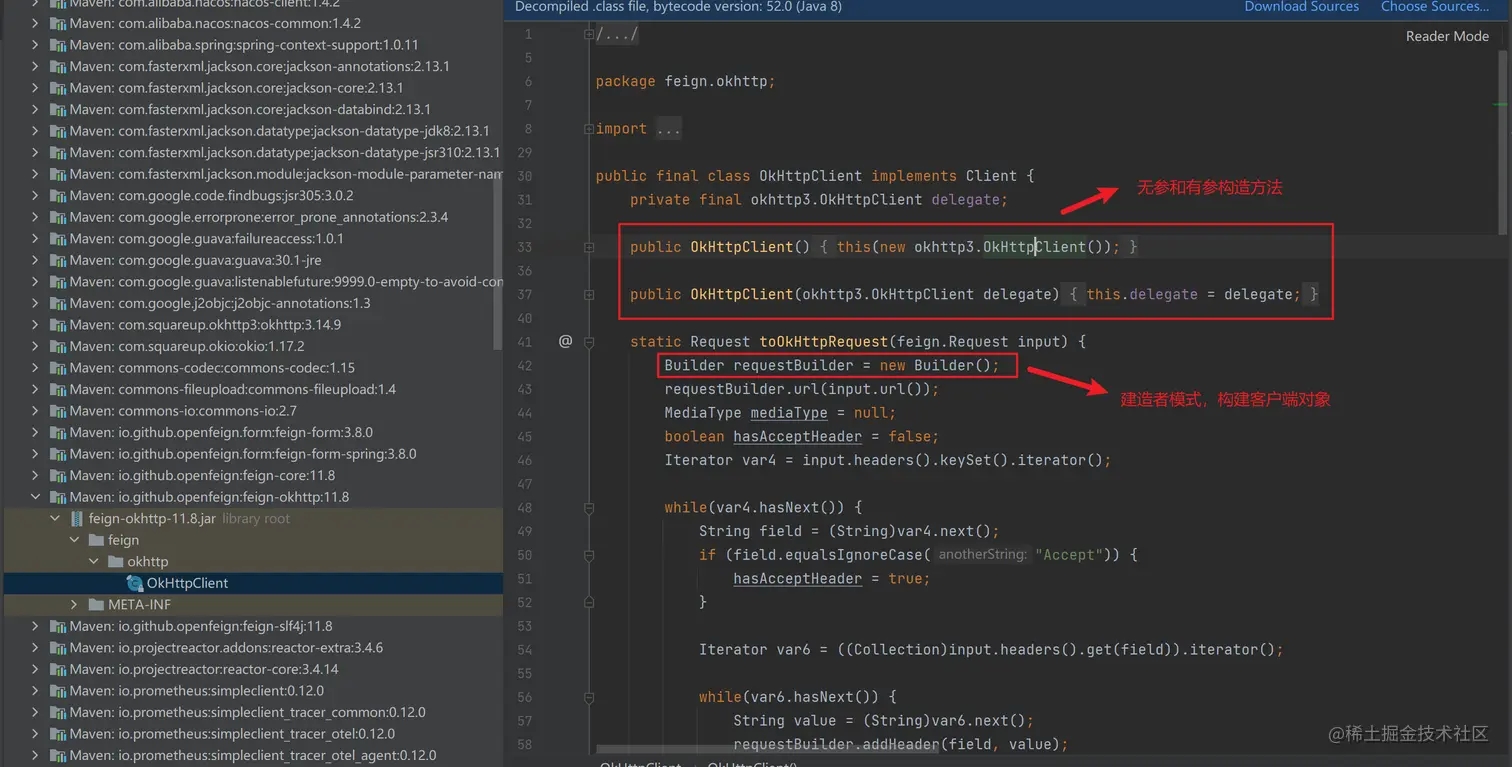Select Maven simpleclient_tracer_common:0.12.0 row
Viewport: 1512px width, 767px height.
pyautogui.click(x=253, y=712)
